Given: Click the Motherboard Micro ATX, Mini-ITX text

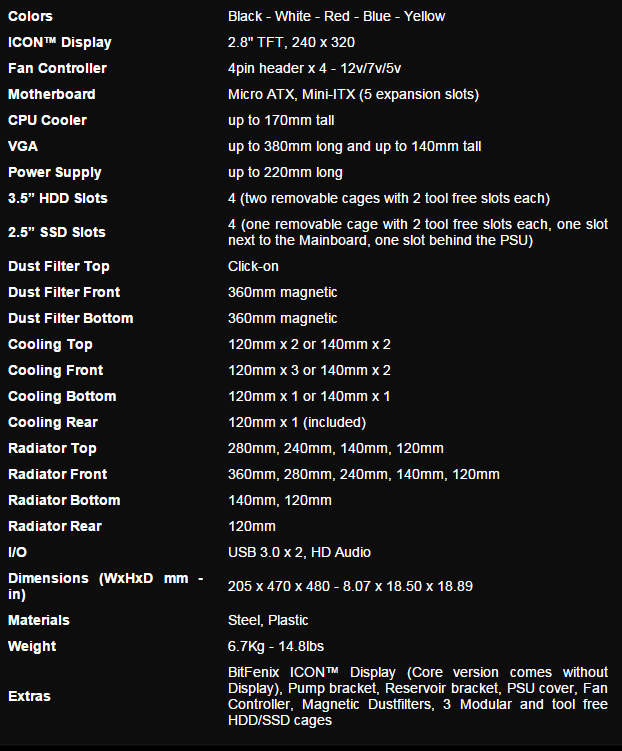Looking at the screenshot, I should click(x=353, y=94).
